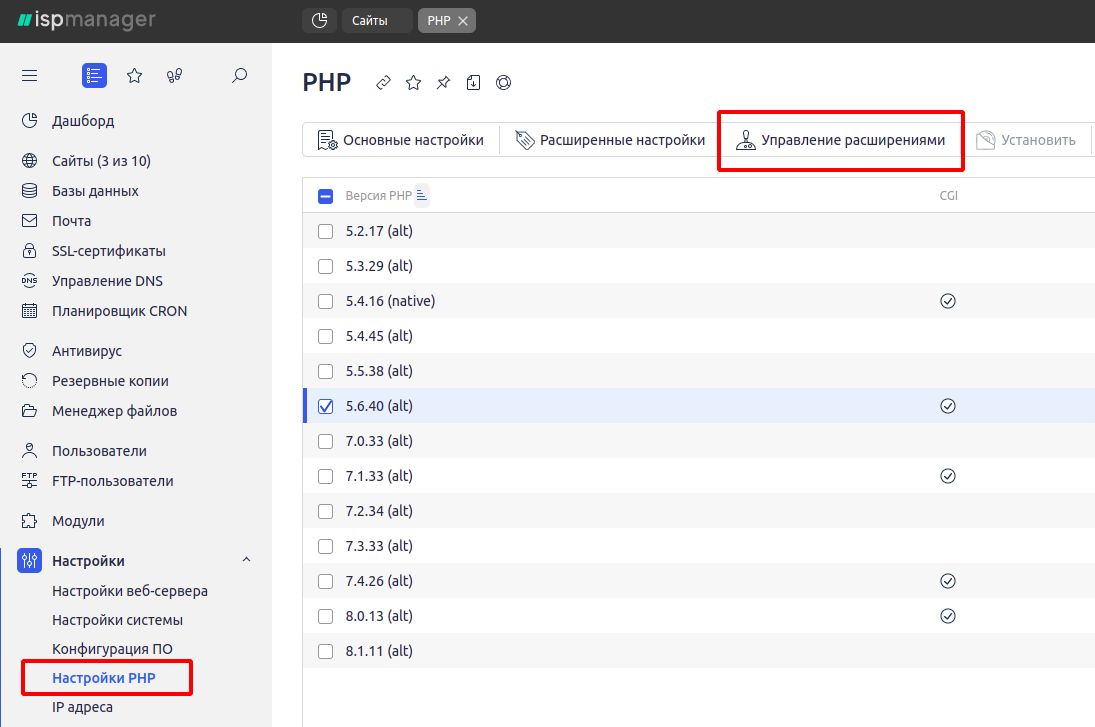Click CGI checkmark for 5.4.16 (native)
This screenshot has height=727, width=1095.
948,301
